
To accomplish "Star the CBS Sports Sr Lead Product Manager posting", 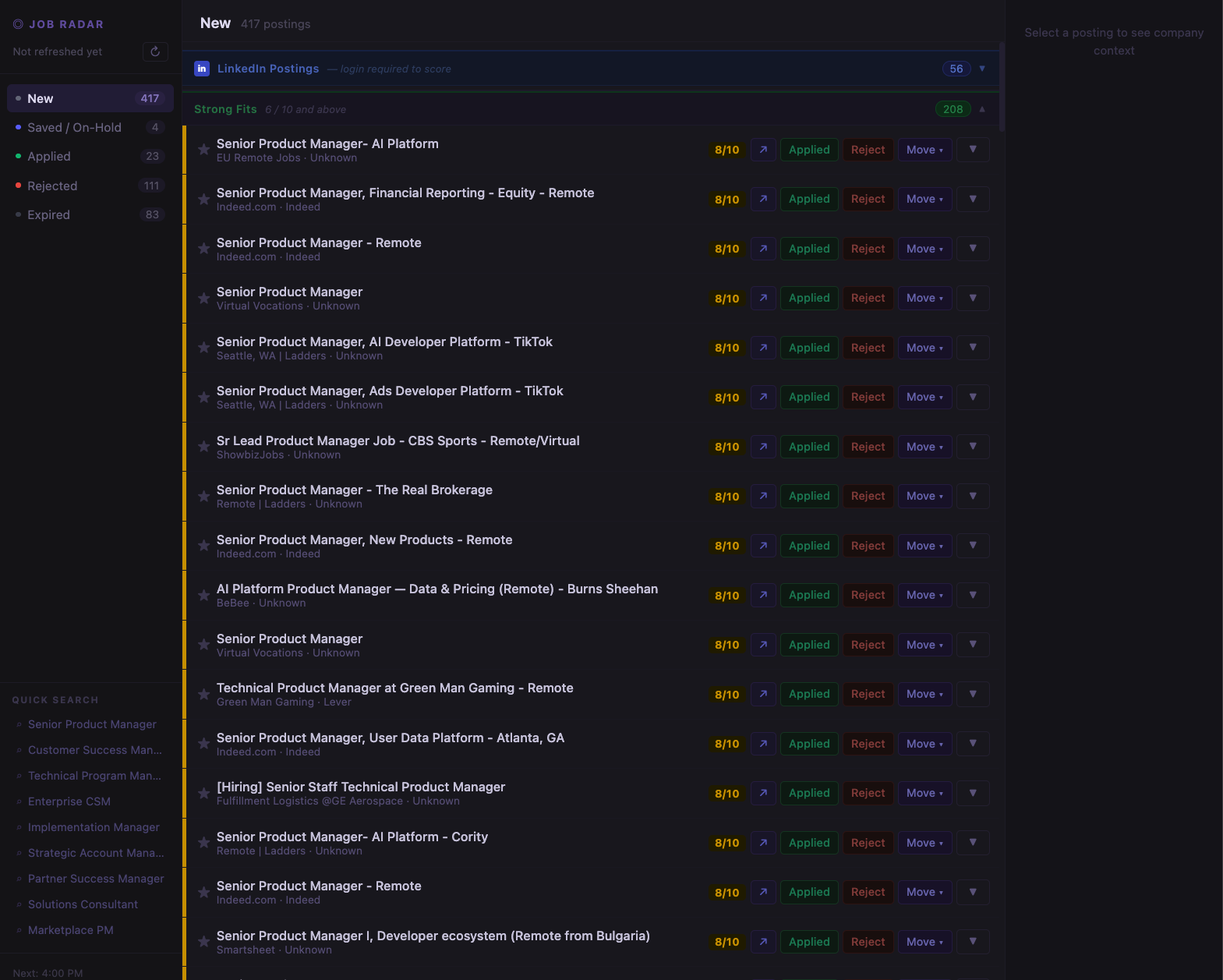I will pyautogui.click(x=203, y=447).
